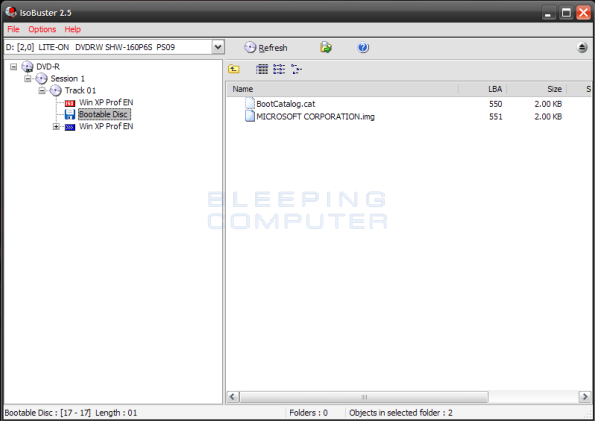Click the horizontal scrollbar right arrow
The height and width of the screenshot is (421, 595).
(x=585, y=397)
